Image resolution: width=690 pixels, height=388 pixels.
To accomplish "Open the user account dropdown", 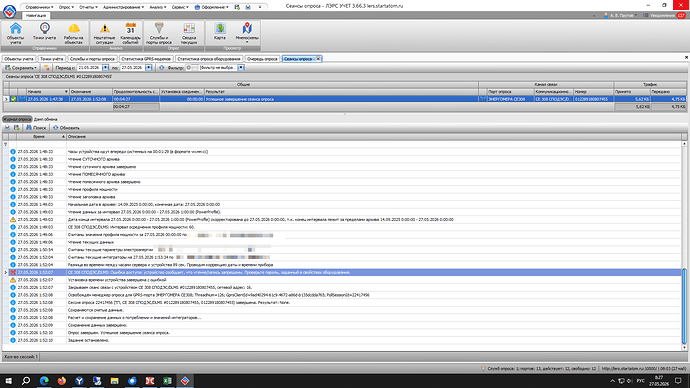I will click(621, 15).
